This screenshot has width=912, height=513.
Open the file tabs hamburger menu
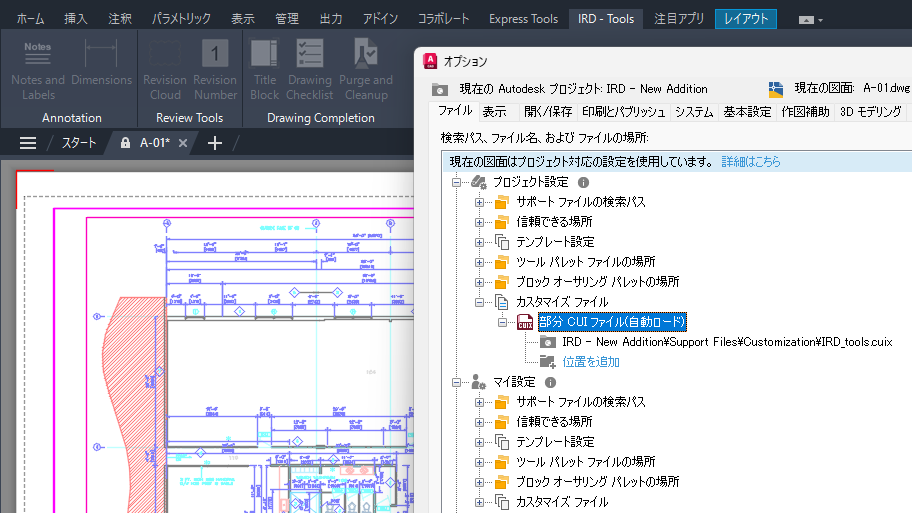28,143
